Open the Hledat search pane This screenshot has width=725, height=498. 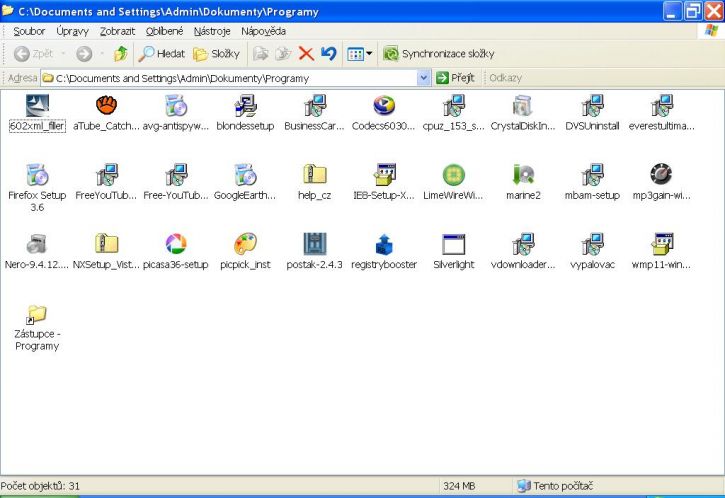point(162,54)
